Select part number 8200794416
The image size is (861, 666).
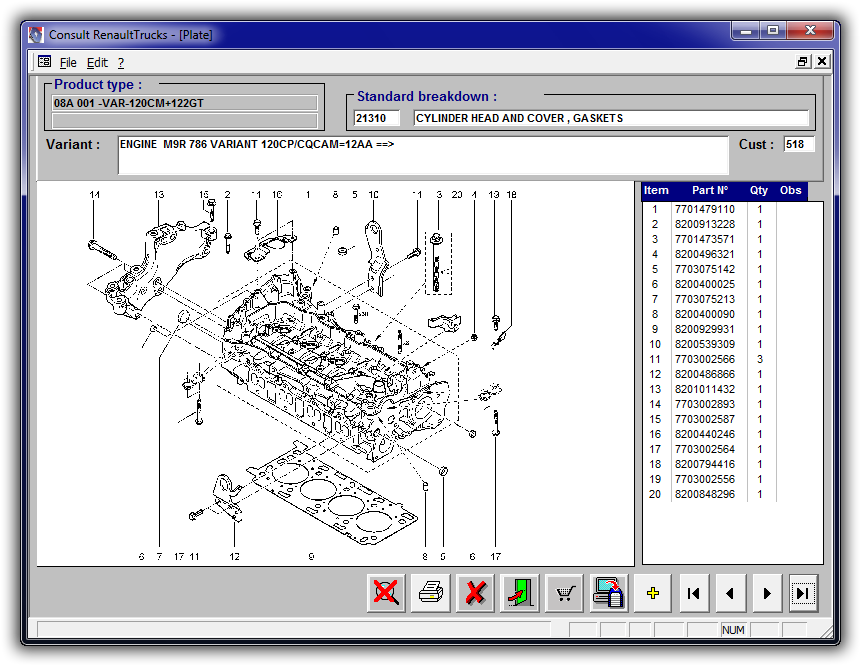tap(705, 464)
